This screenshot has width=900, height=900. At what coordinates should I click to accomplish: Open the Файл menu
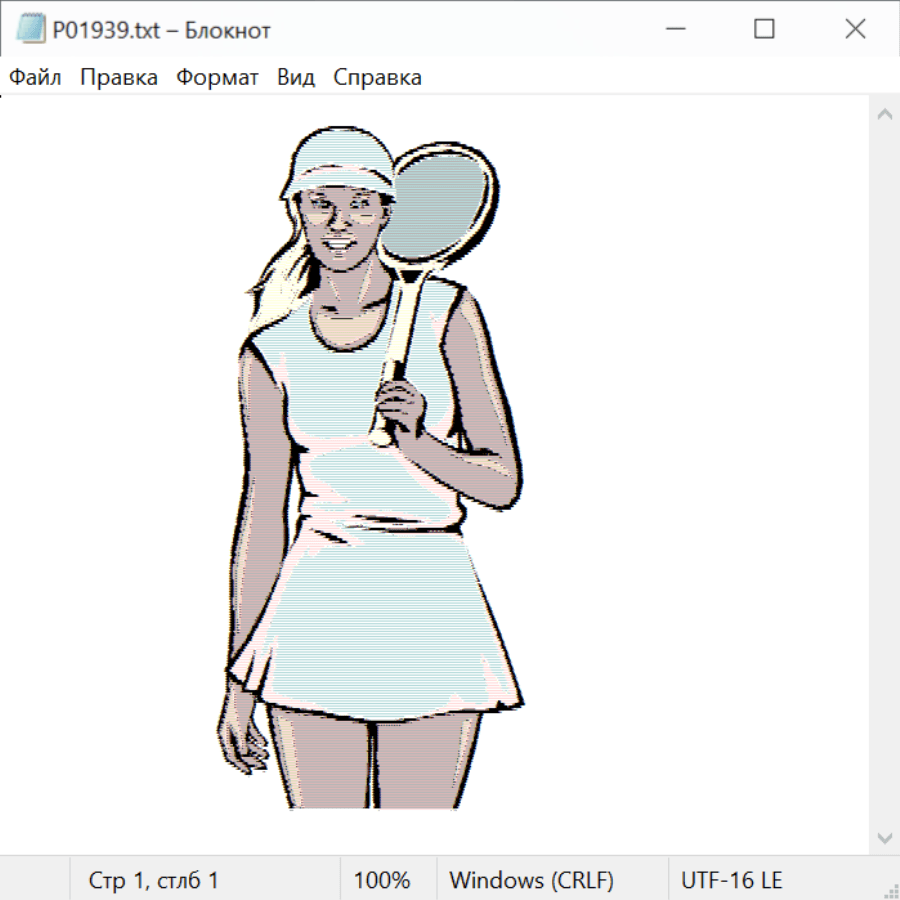click(x=36, y=78)
